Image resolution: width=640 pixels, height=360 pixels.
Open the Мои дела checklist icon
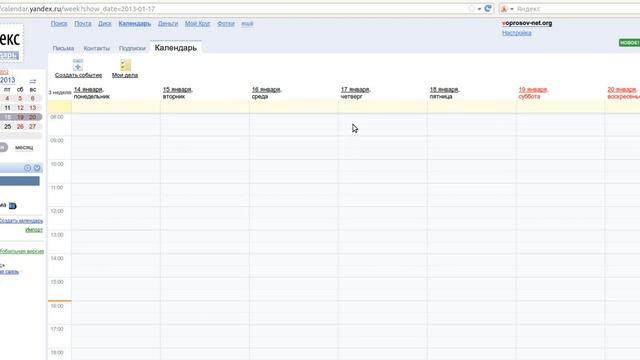click(x=125, y=64)
